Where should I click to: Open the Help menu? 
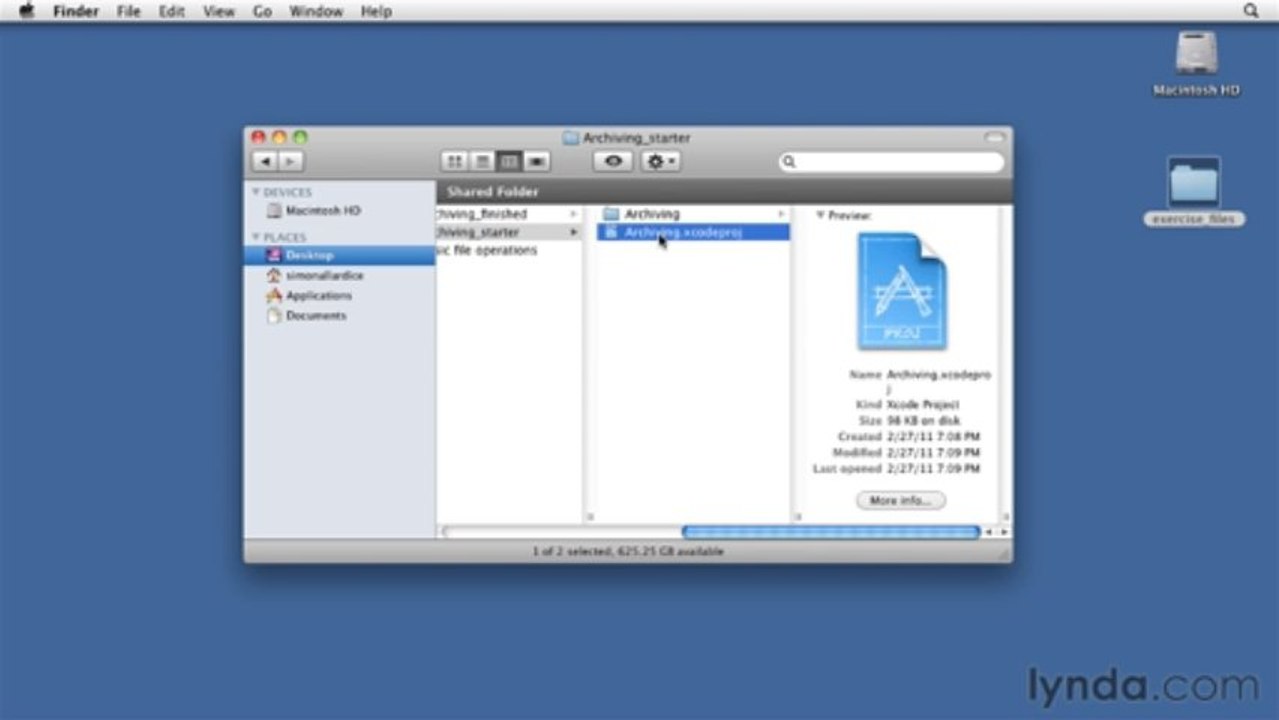tap(376, 11)
